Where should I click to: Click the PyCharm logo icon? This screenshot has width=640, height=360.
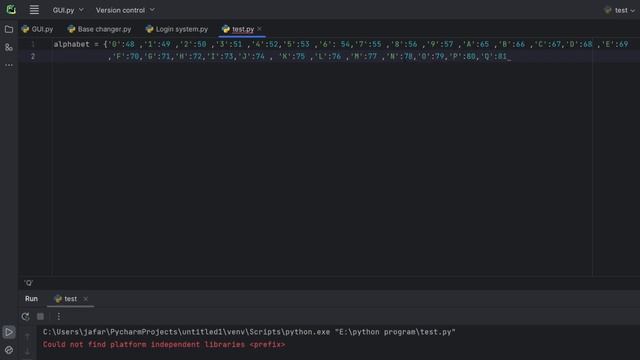coord(11,9)
